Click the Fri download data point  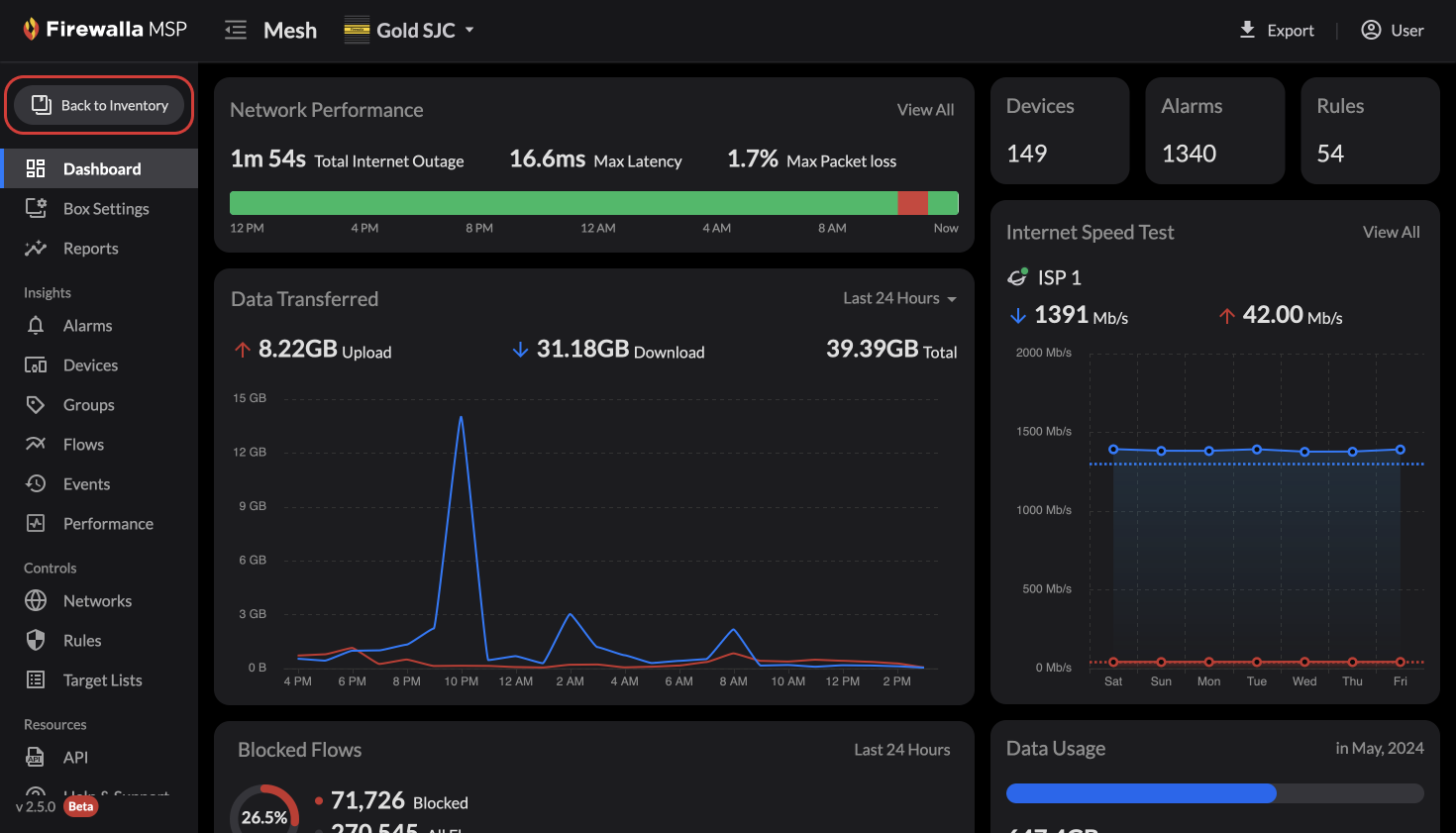[x=1400, y=450]
